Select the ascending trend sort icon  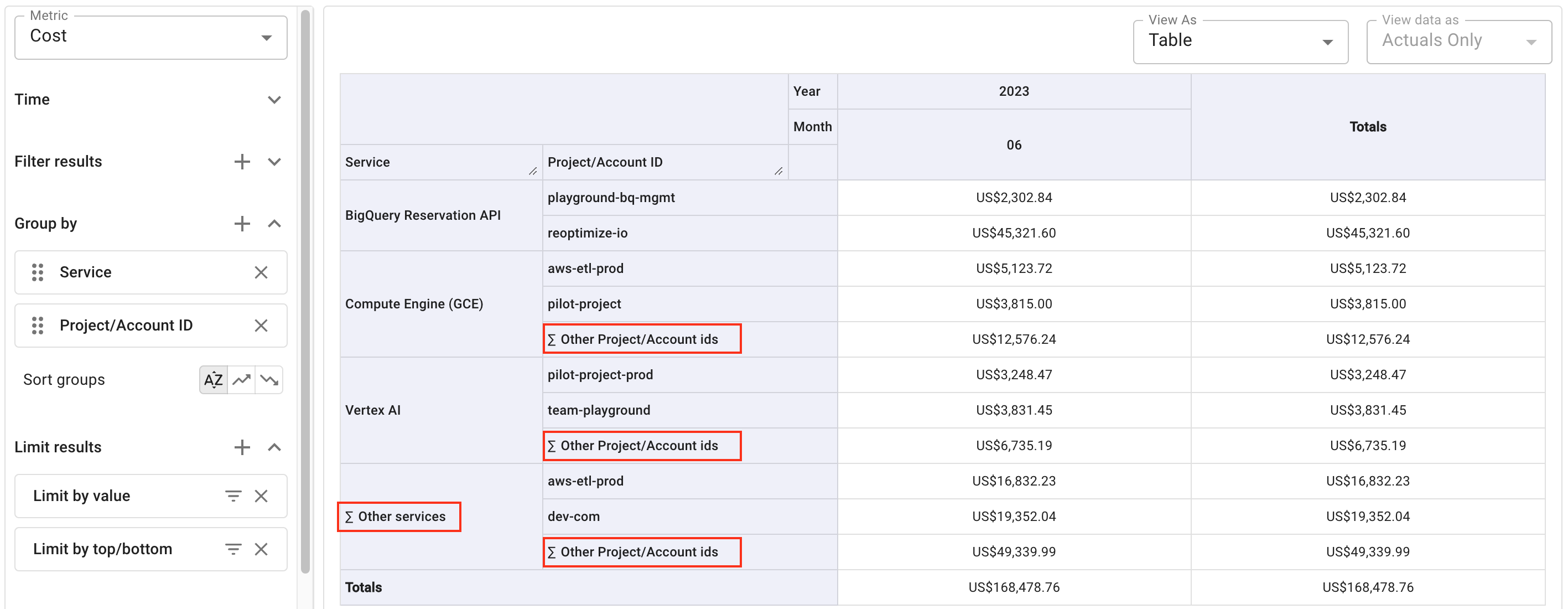[x=241, y=379]
